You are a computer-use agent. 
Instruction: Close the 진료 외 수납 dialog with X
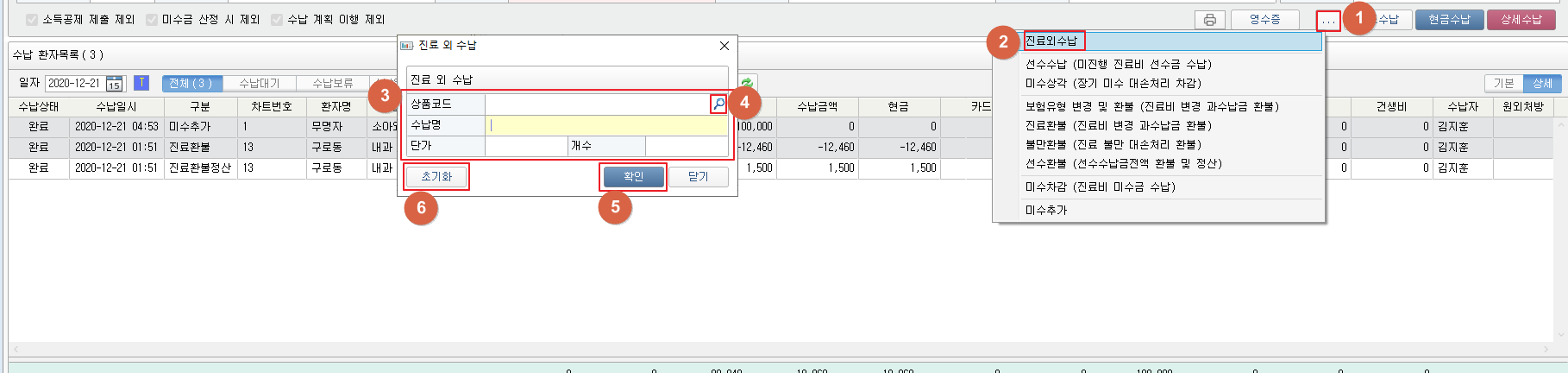(x=724, y=46)
